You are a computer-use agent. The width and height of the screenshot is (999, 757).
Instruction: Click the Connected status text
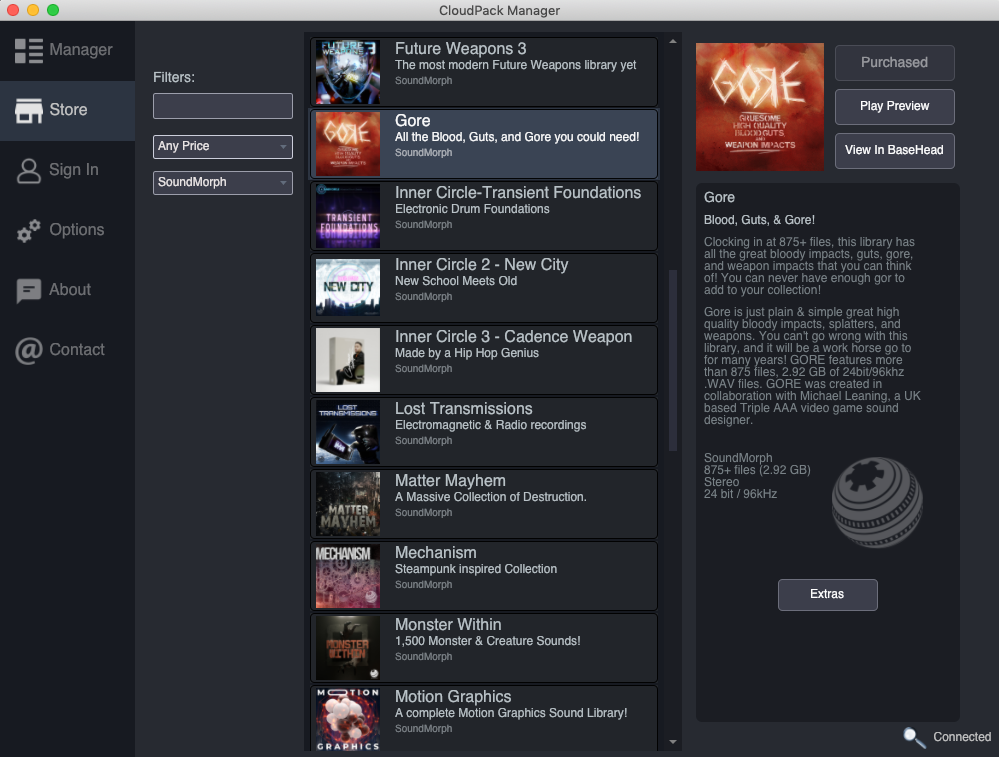pos(962,737)
